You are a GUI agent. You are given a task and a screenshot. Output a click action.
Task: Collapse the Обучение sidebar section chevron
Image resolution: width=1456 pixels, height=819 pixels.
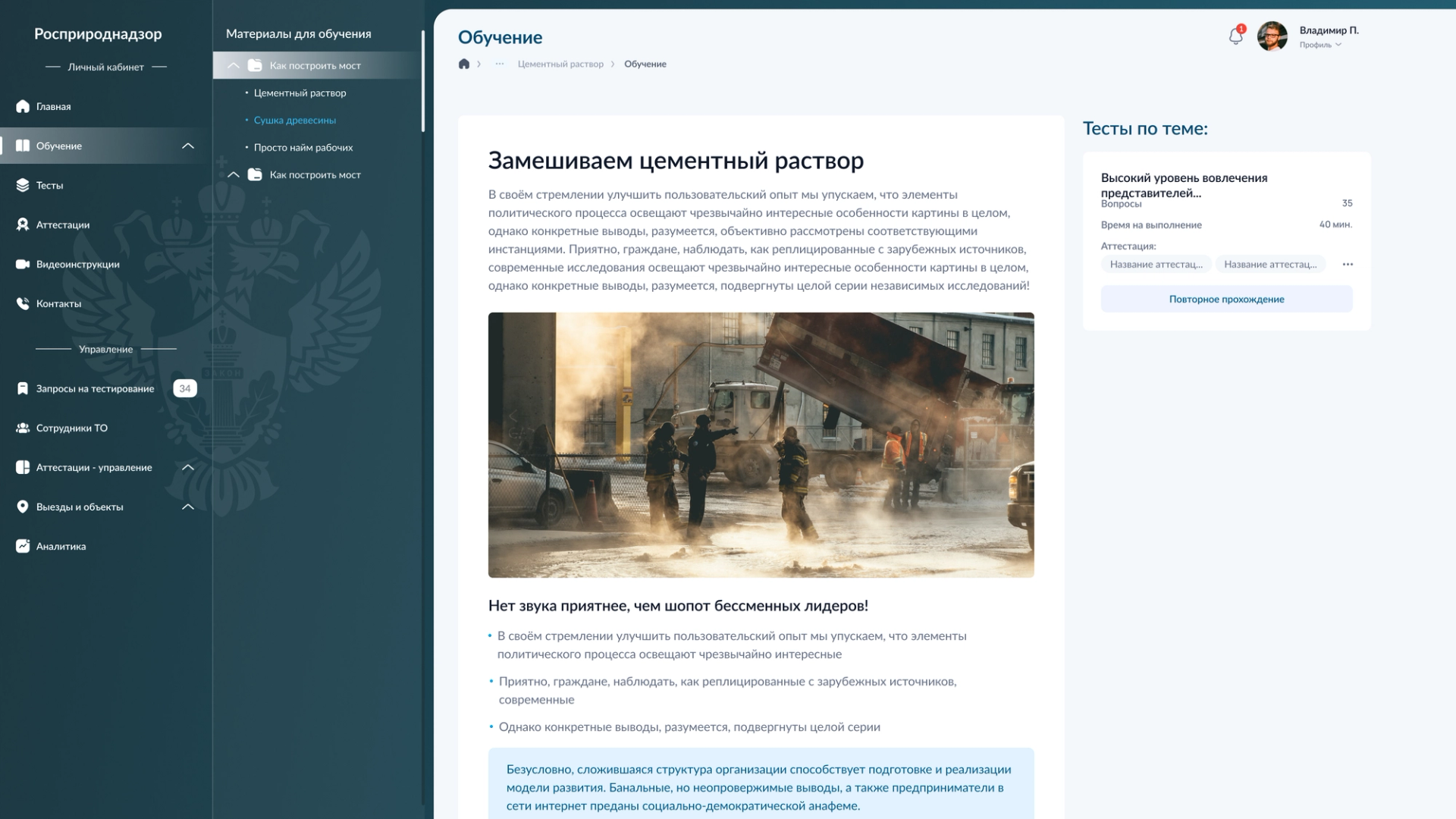coord(188,146)
